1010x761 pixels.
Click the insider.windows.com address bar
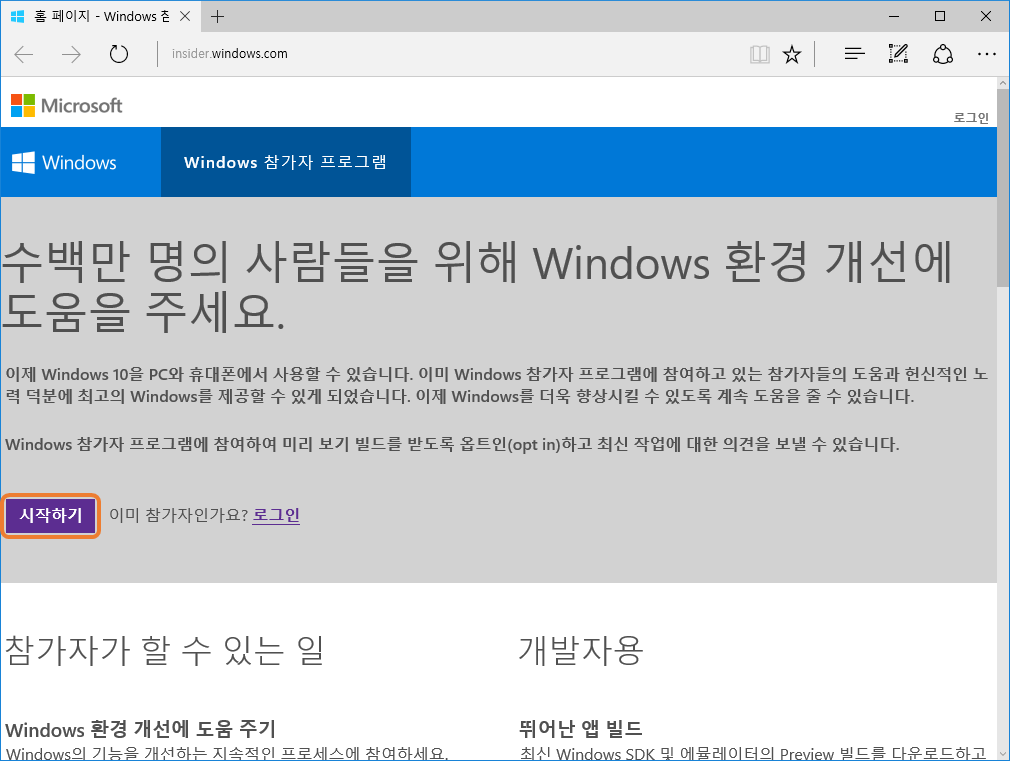pyautogui.click(x=230, y=54)
